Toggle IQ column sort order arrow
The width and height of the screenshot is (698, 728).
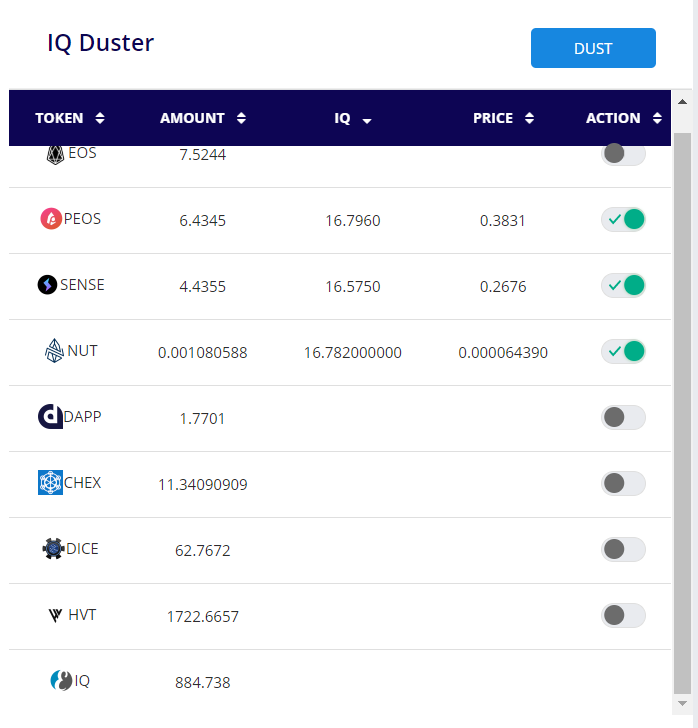point(367,121)
